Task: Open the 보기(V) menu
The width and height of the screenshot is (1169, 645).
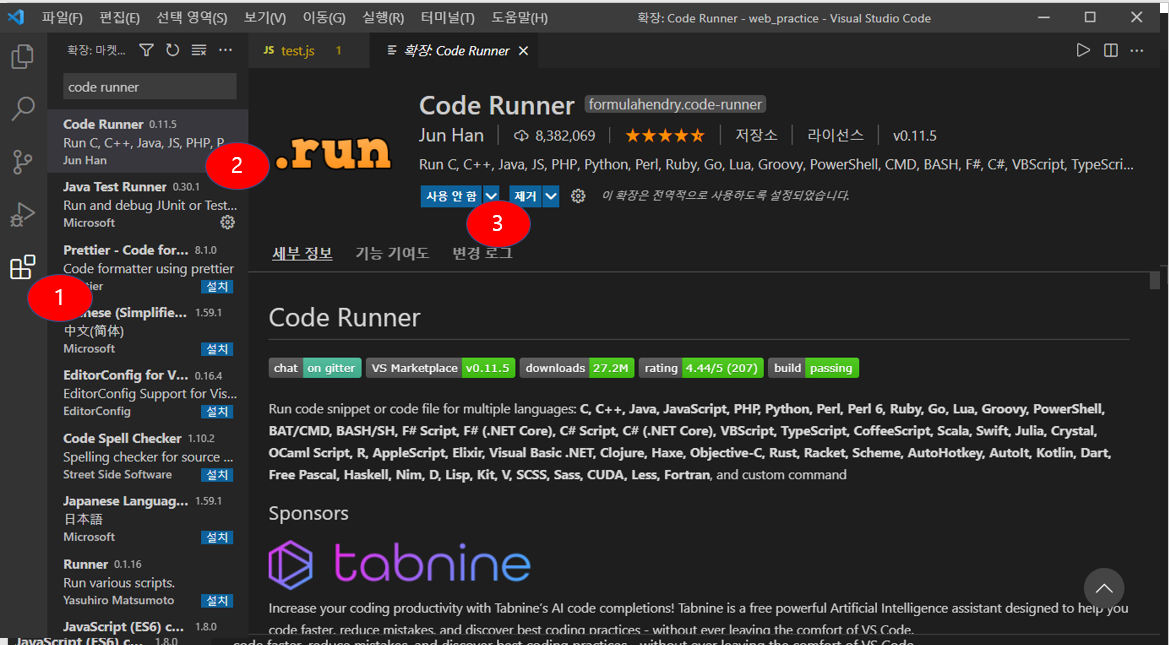Action: (265, 18)
